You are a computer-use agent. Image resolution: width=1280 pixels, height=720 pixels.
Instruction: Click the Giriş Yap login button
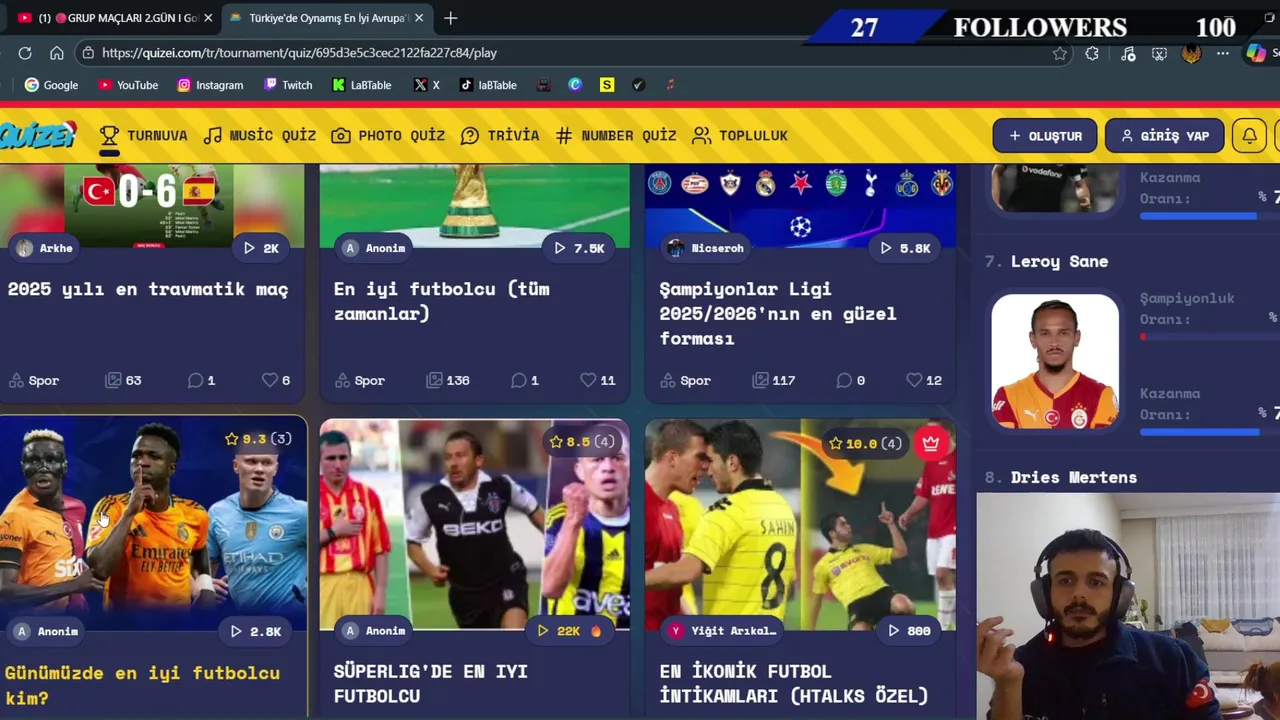pyautogui.click(x=1165, y=136)
